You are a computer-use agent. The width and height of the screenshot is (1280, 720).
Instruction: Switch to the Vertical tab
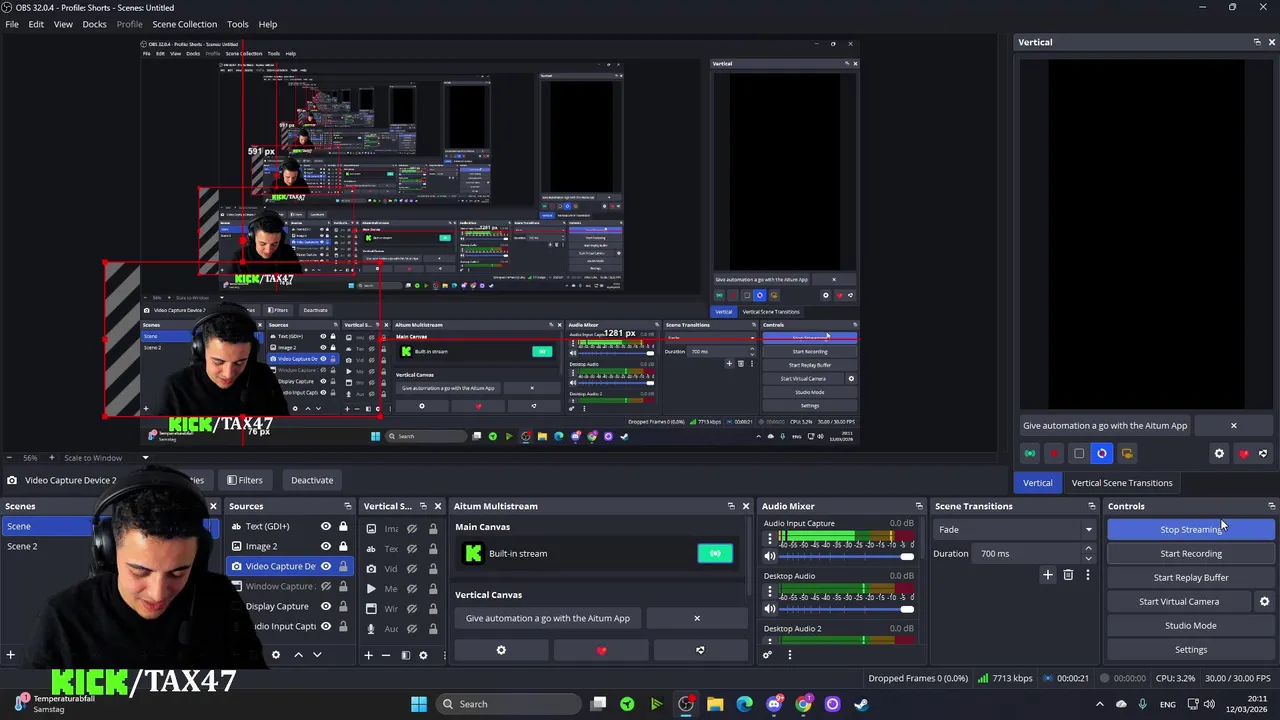[1037, 483]
